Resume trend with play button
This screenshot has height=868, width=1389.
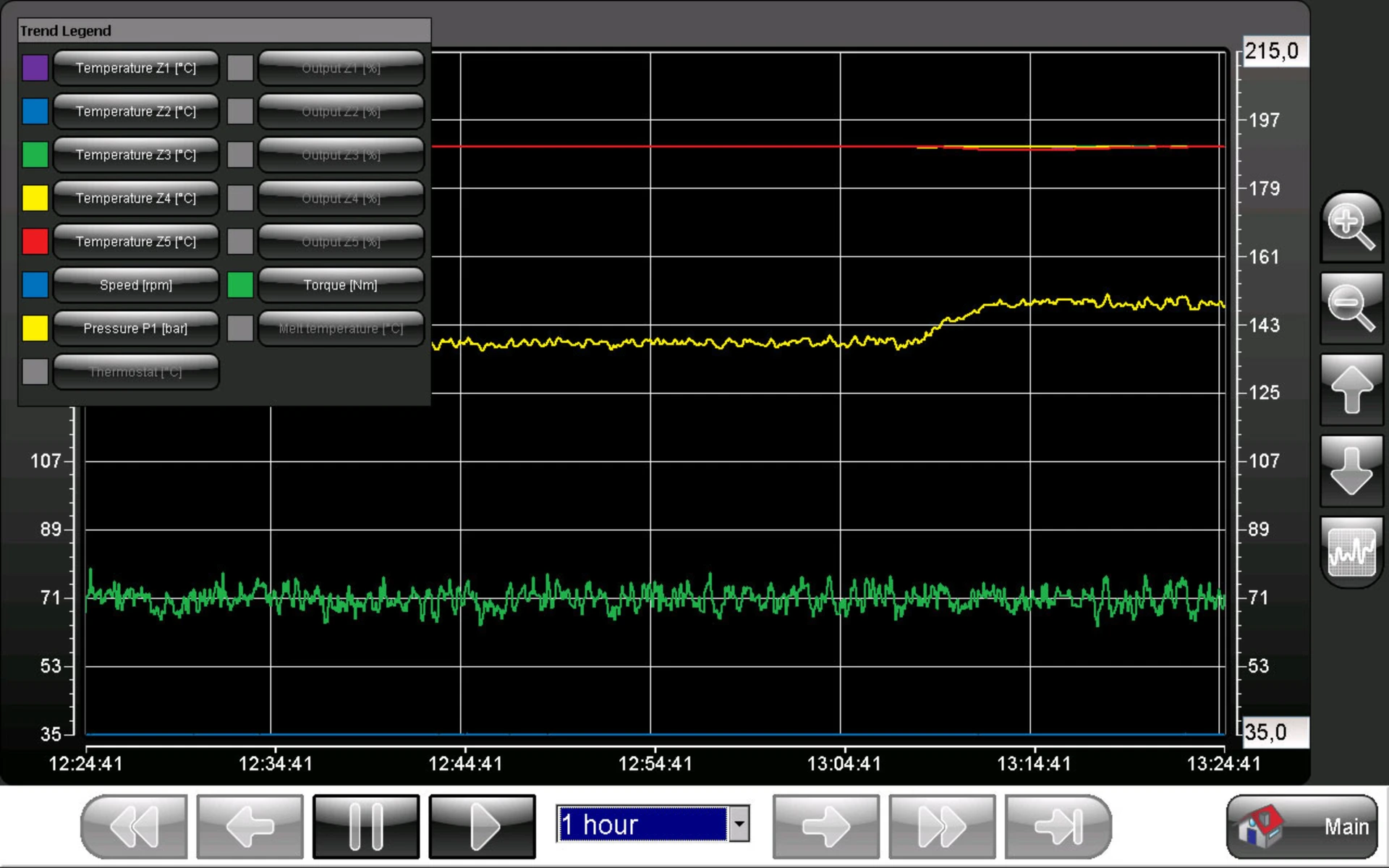click(482, 826)
